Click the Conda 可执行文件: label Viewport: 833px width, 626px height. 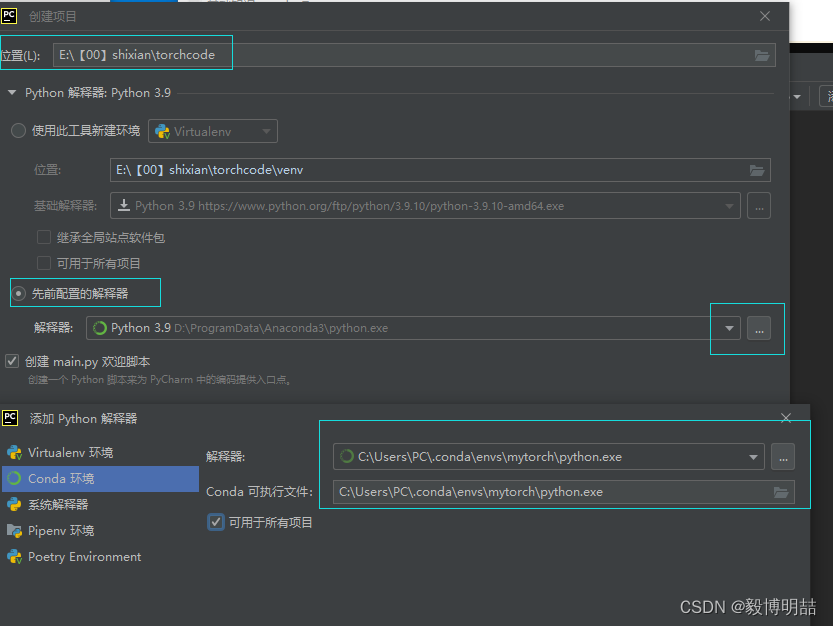click(259, 492)
